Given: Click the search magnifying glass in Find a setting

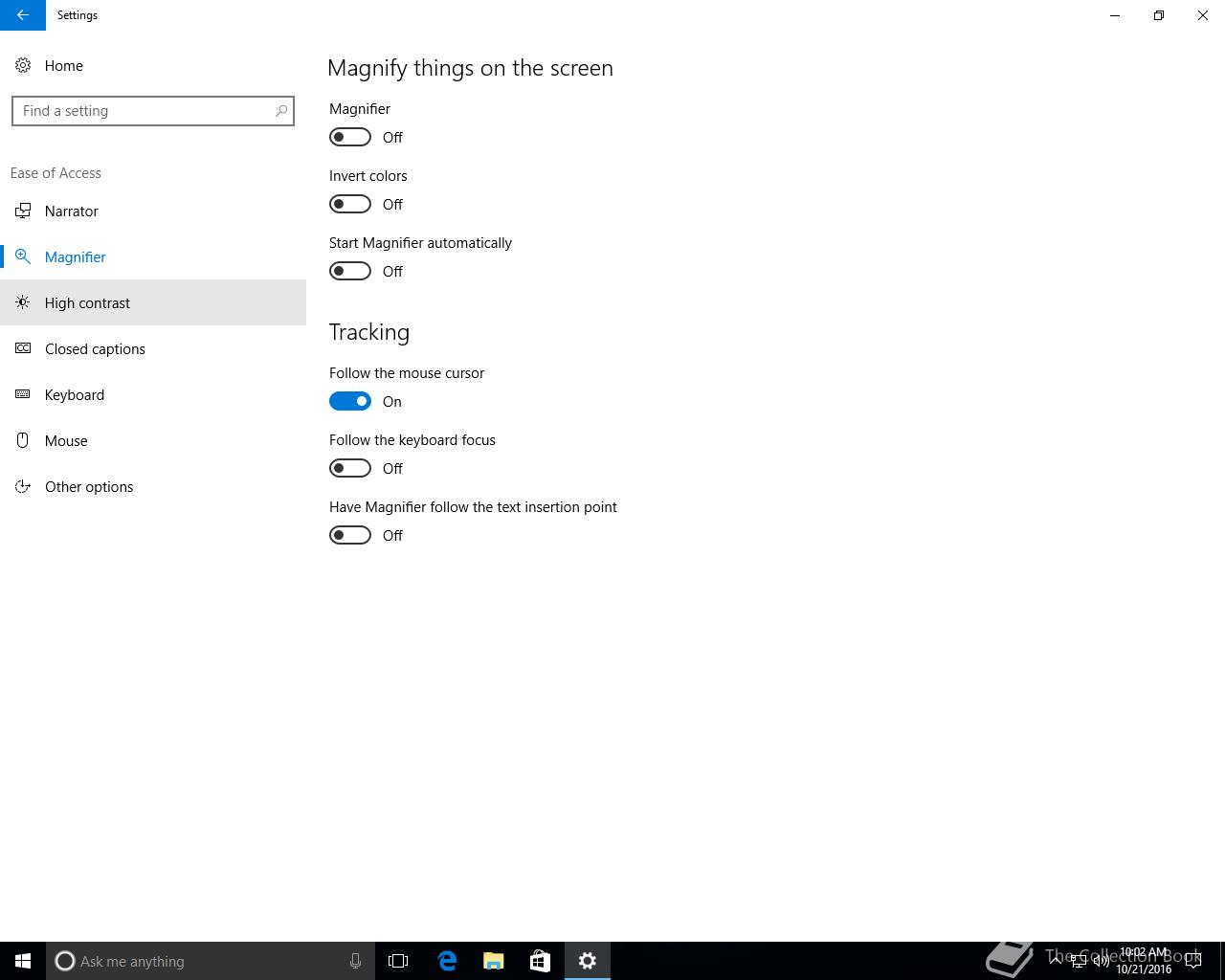Looking at the screenshot, I should point(281,111).
